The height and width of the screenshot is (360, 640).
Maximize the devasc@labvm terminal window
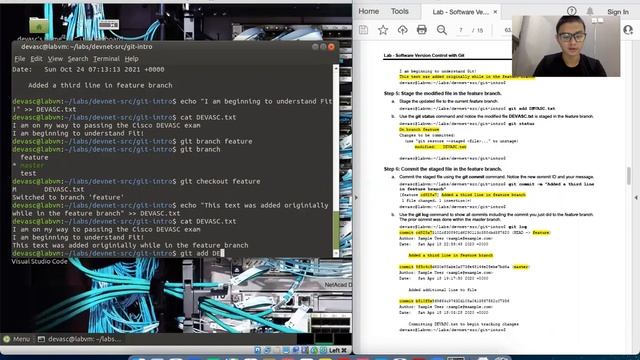tap(323, 47)
